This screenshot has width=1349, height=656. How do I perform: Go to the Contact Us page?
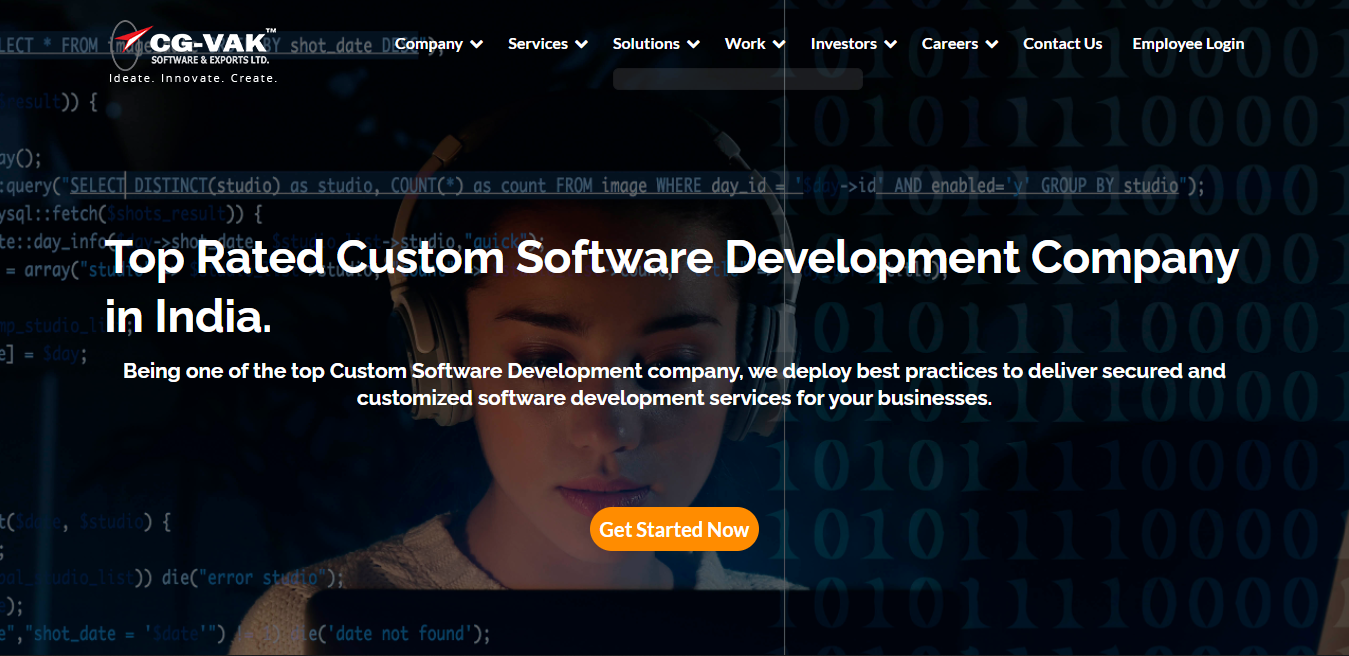coord(1062,44)
